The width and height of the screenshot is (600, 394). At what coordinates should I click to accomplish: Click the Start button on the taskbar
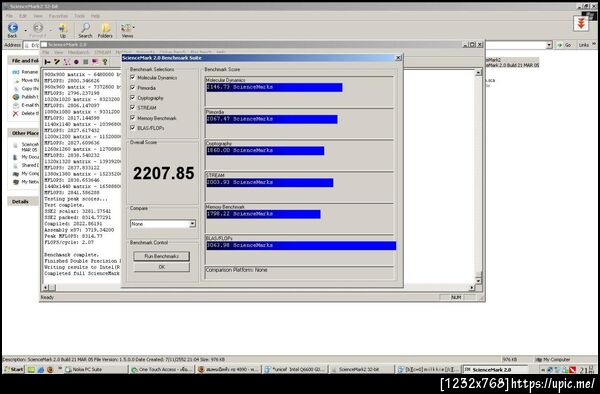tap(14, 370)
